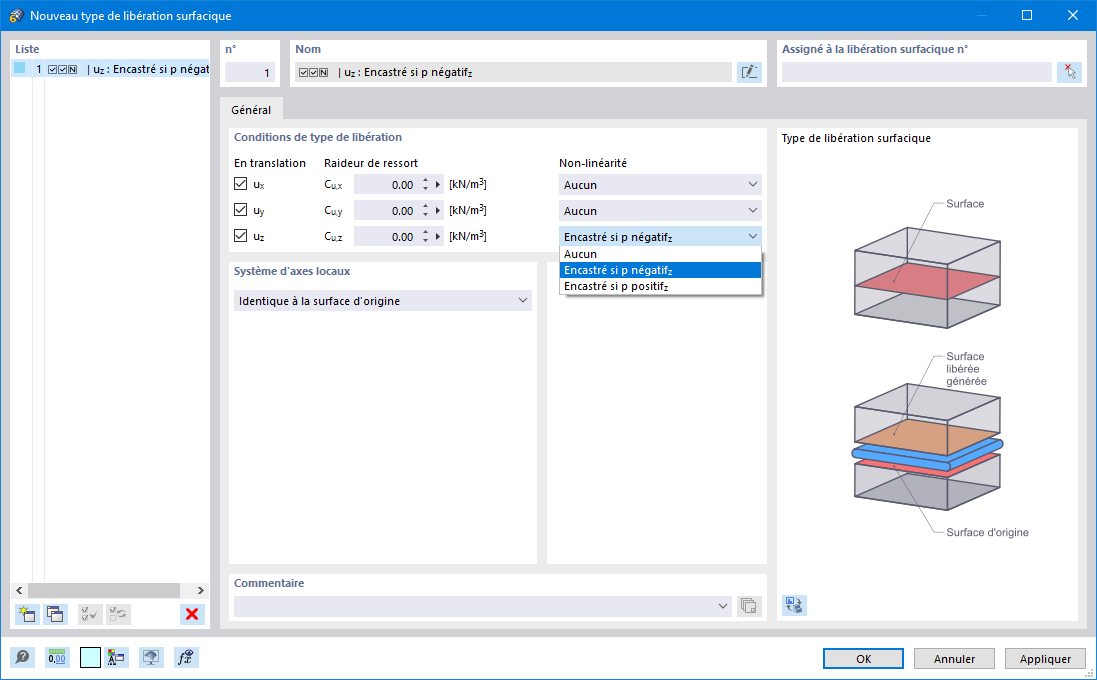Maximize the dialog window
This screenshot has width=1097, height=680.
(x=1027, y=15)
